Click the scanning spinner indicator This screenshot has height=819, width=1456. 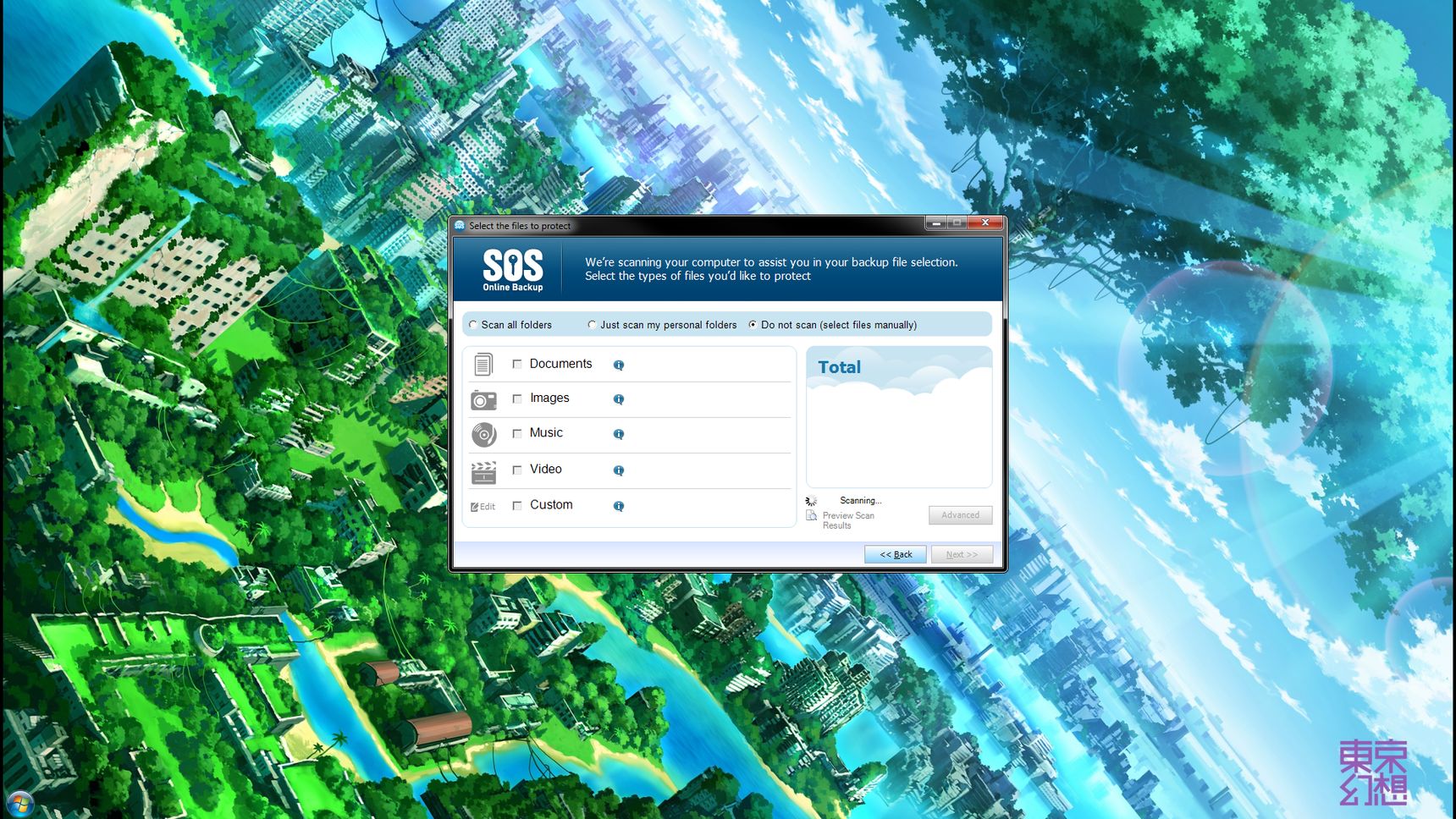pyautogui.click(x=811, y=501)
